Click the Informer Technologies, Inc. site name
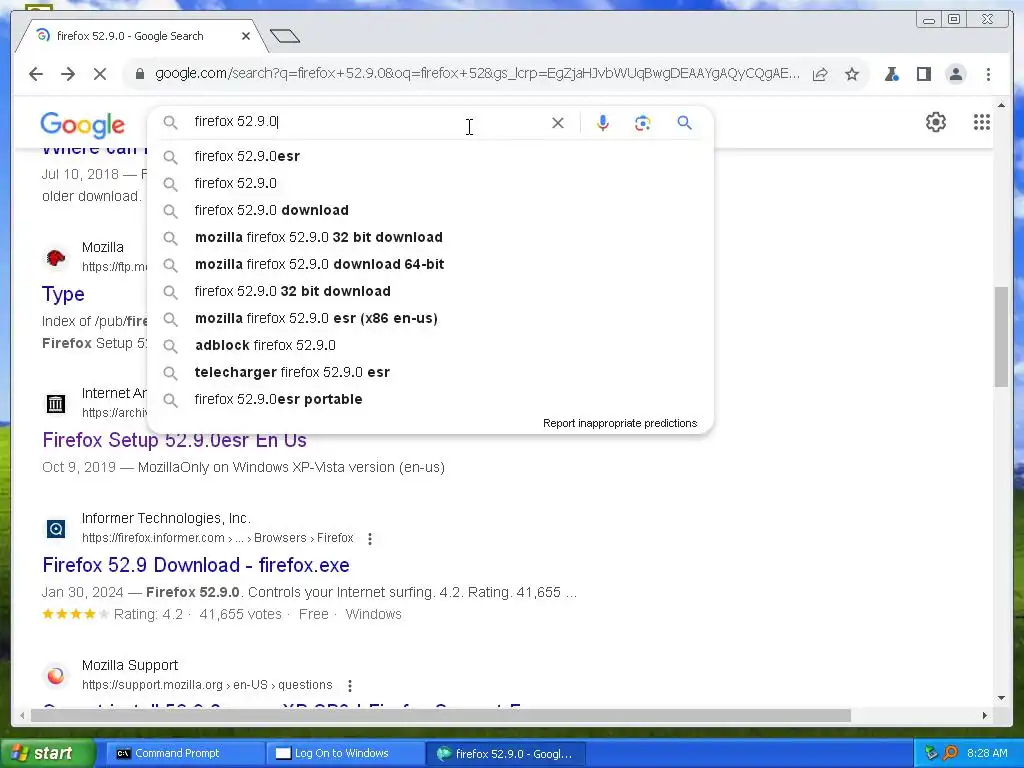 coord(166,519)
